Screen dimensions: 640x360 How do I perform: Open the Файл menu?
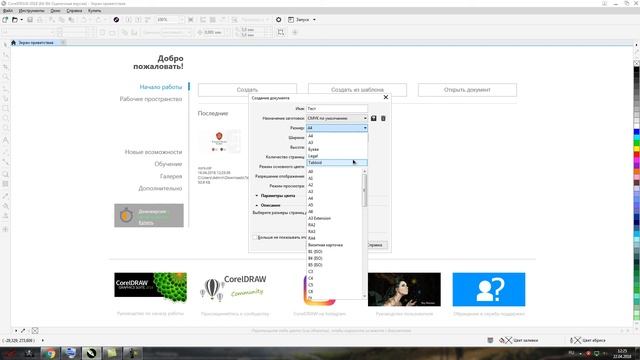pos(8,11)
